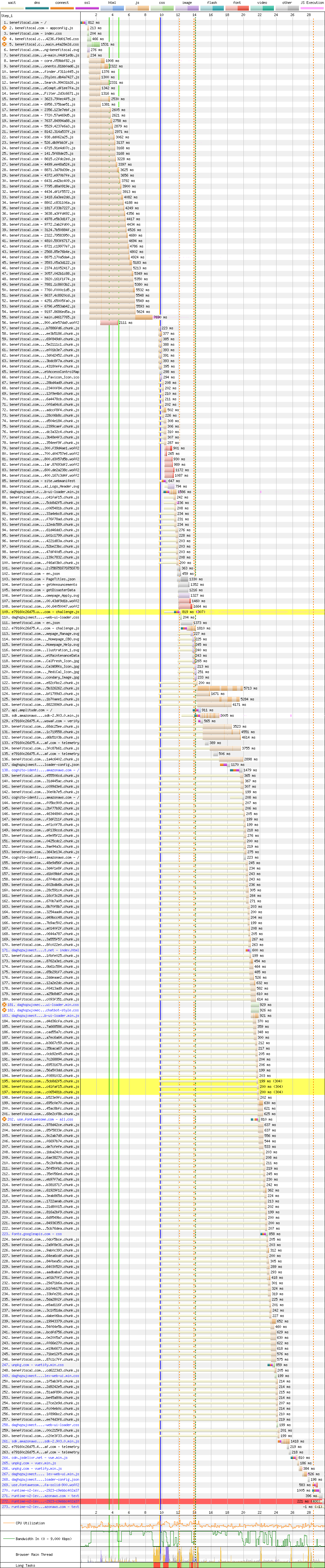Click the Browser Main Thread label
Screen dimensions: 325x1568
pyautogui.click(x=34, y=1554)
